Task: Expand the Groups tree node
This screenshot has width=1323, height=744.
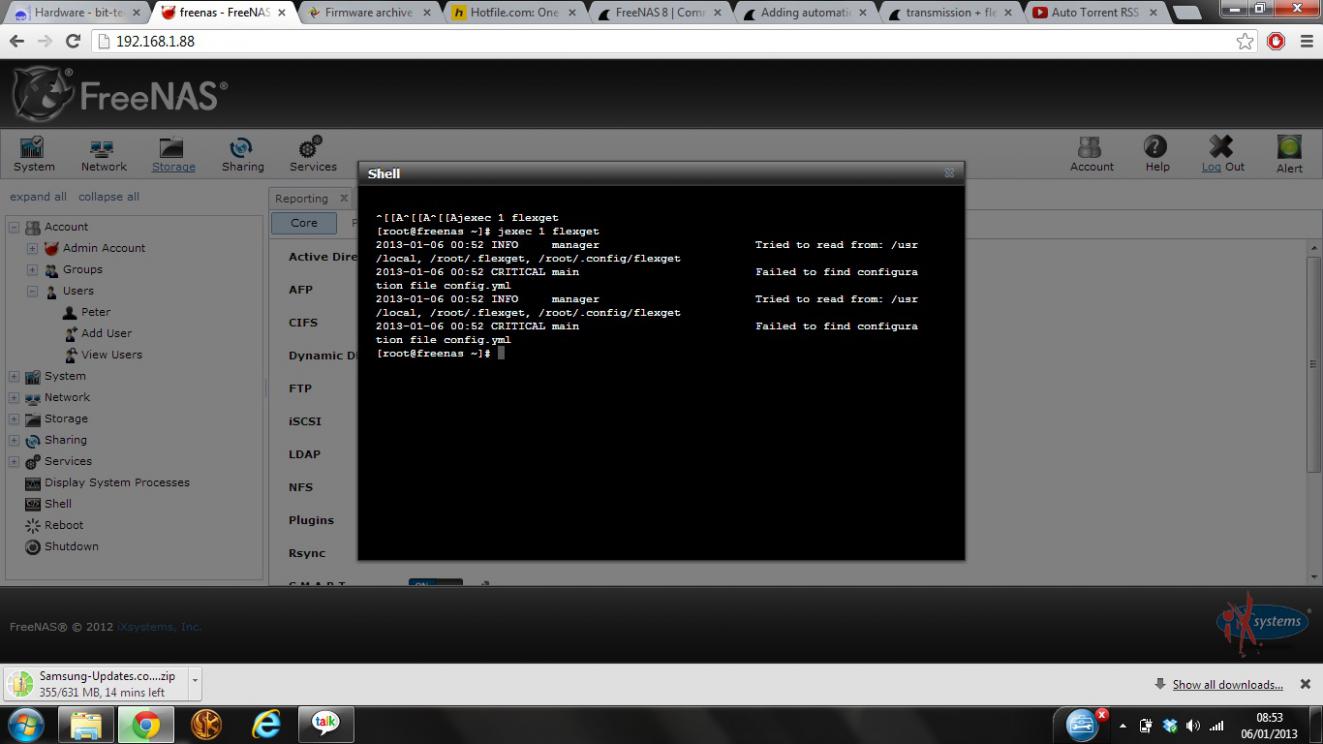Action: point(32,269)
